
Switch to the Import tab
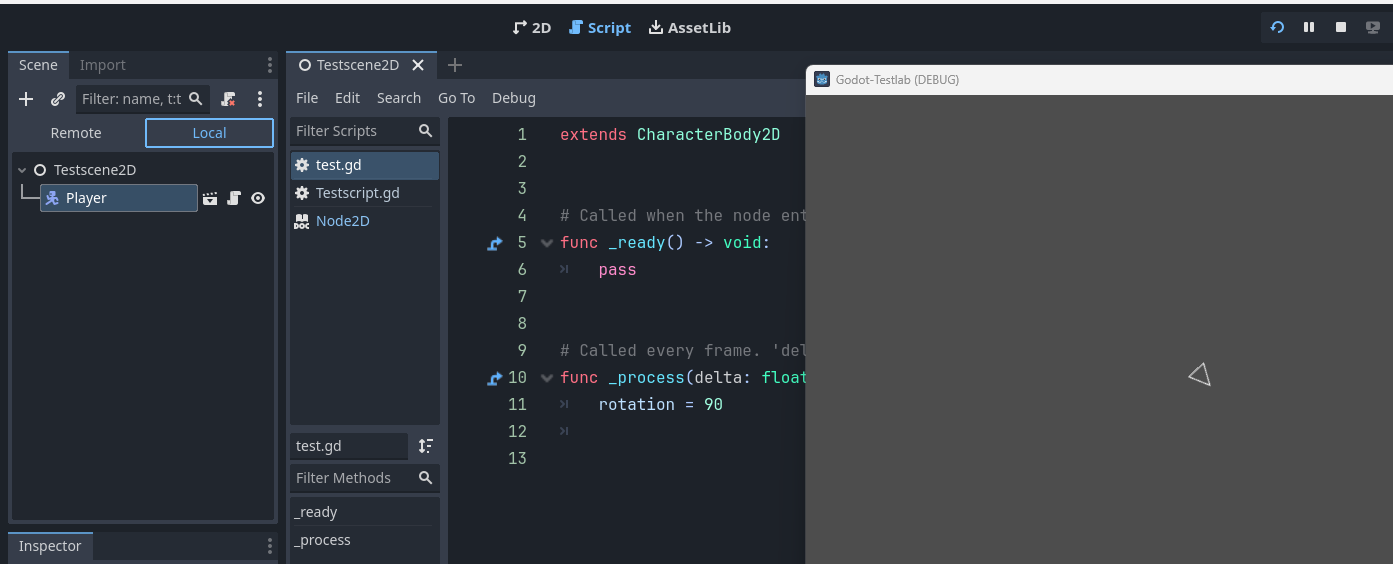pyautogui.click(x=103, y=65)
